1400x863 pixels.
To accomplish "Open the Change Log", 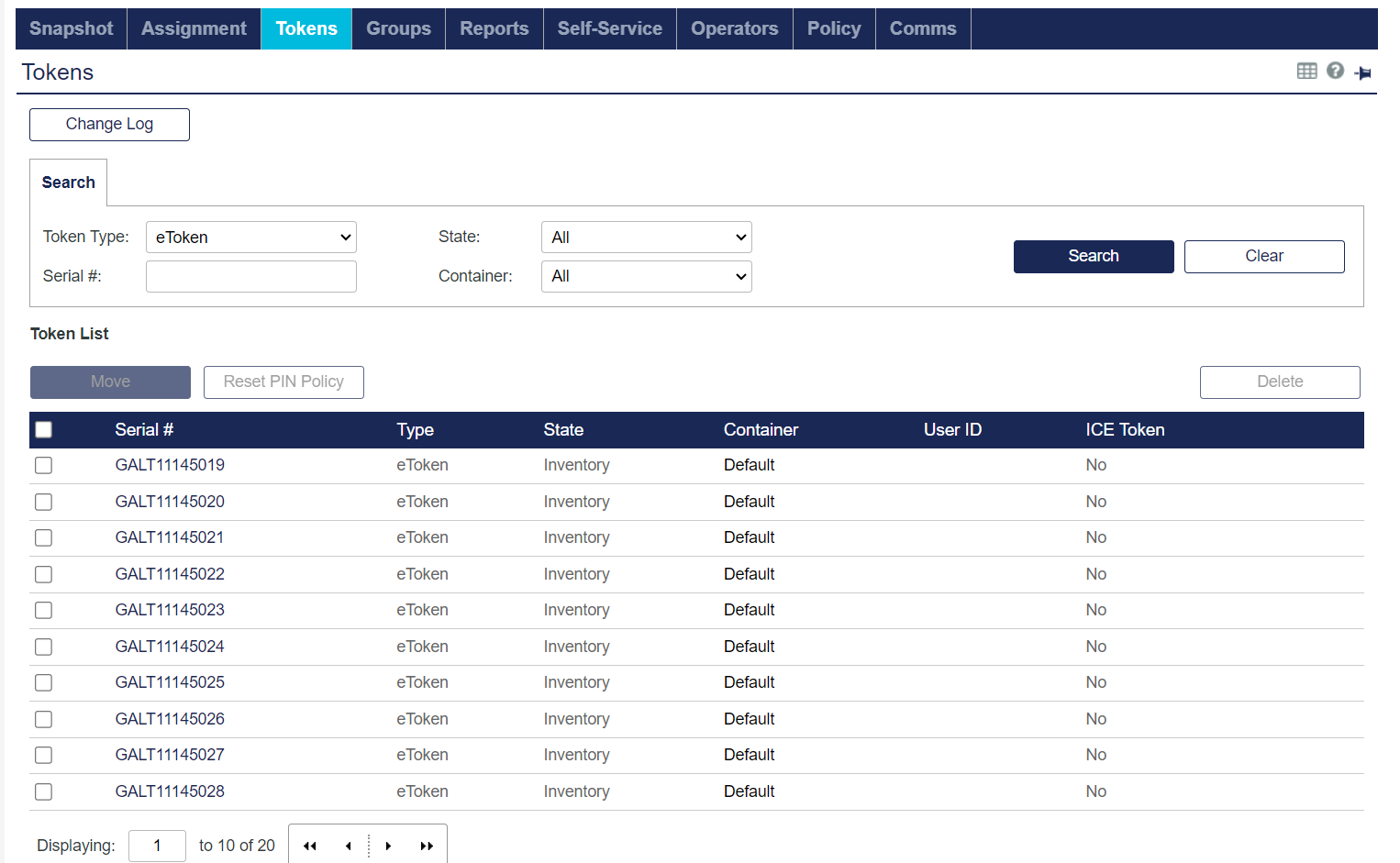I will click(x=109, y=124).
